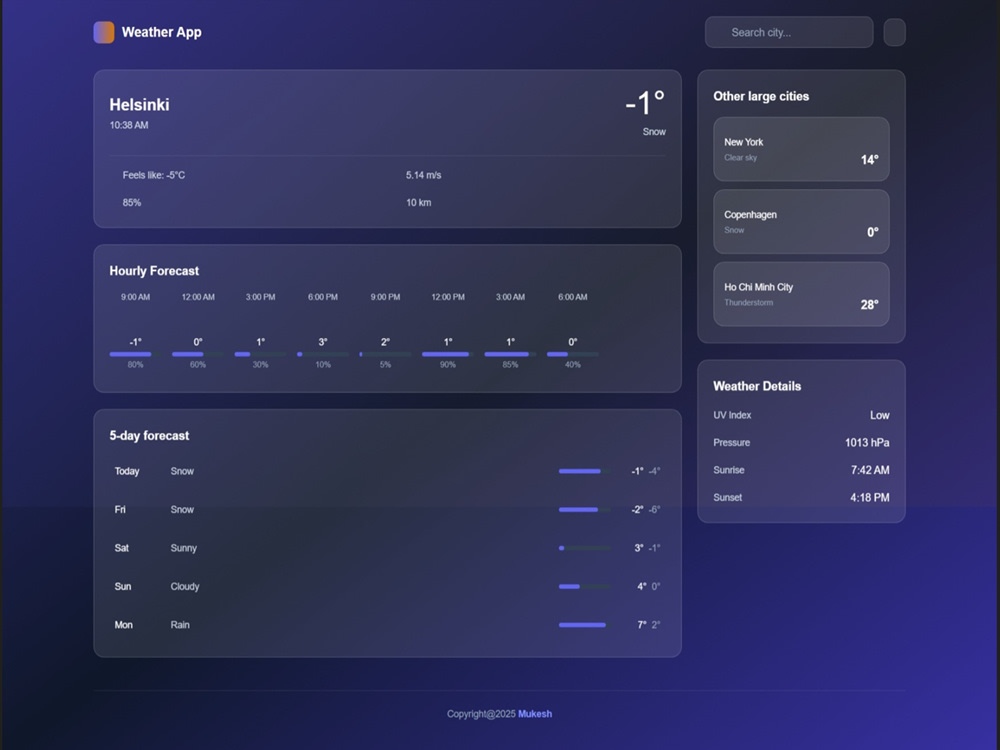Click the temperature bar in Mon row
The image size is (1000, 750).
[x=585, y=625]
